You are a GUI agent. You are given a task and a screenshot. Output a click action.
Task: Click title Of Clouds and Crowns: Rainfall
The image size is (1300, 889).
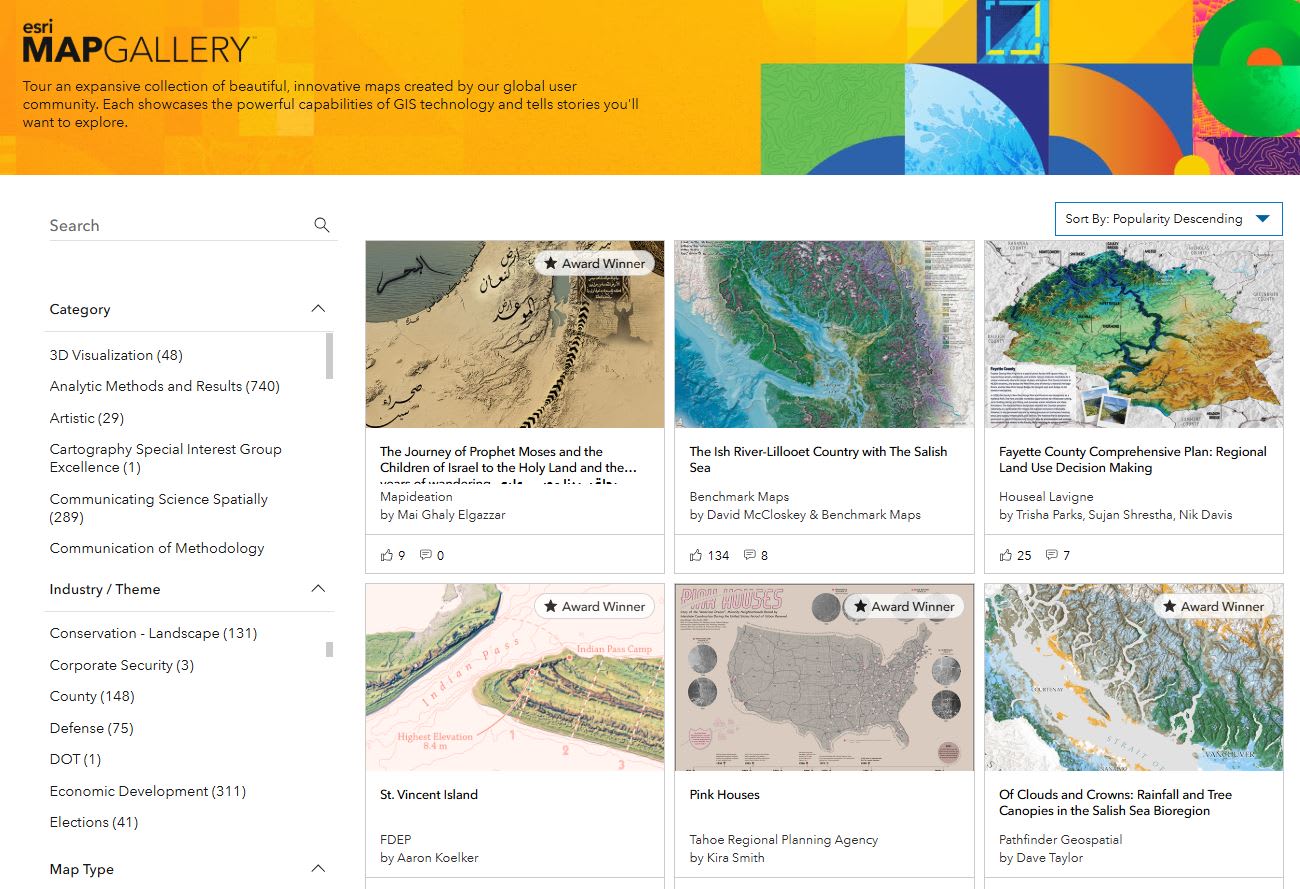click(1116, 802)
